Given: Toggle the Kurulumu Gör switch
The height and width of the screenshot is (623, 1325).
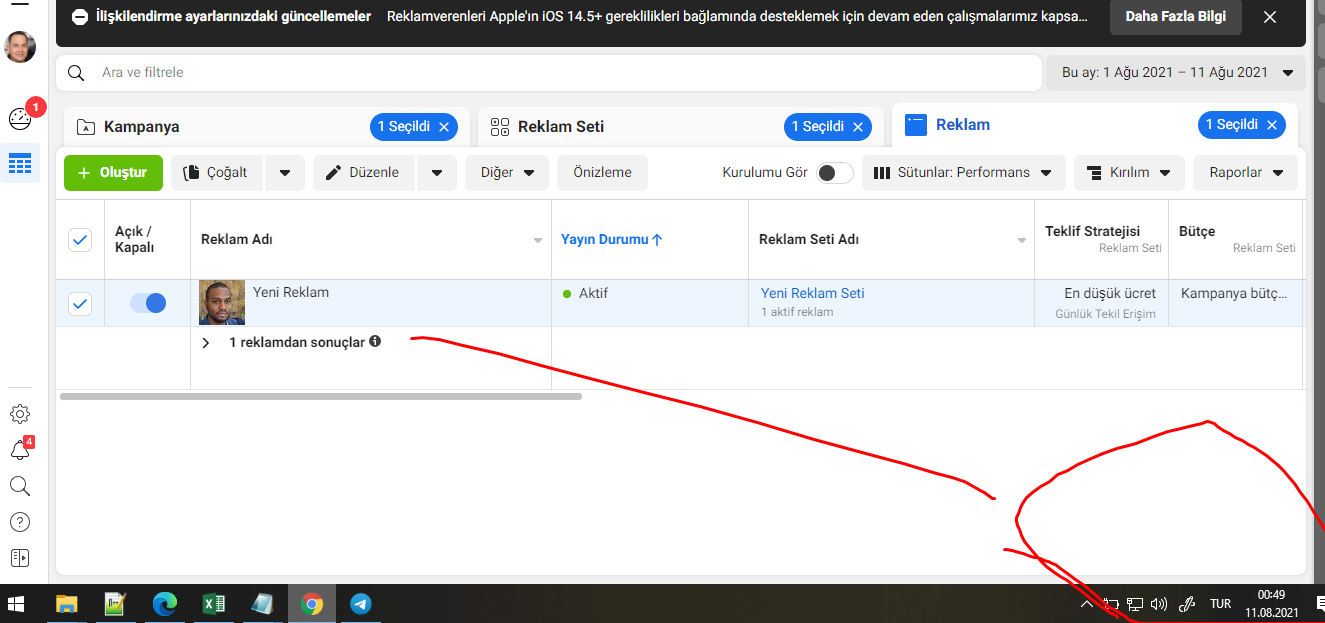Looking at the screenshot, I should (835, 173).
